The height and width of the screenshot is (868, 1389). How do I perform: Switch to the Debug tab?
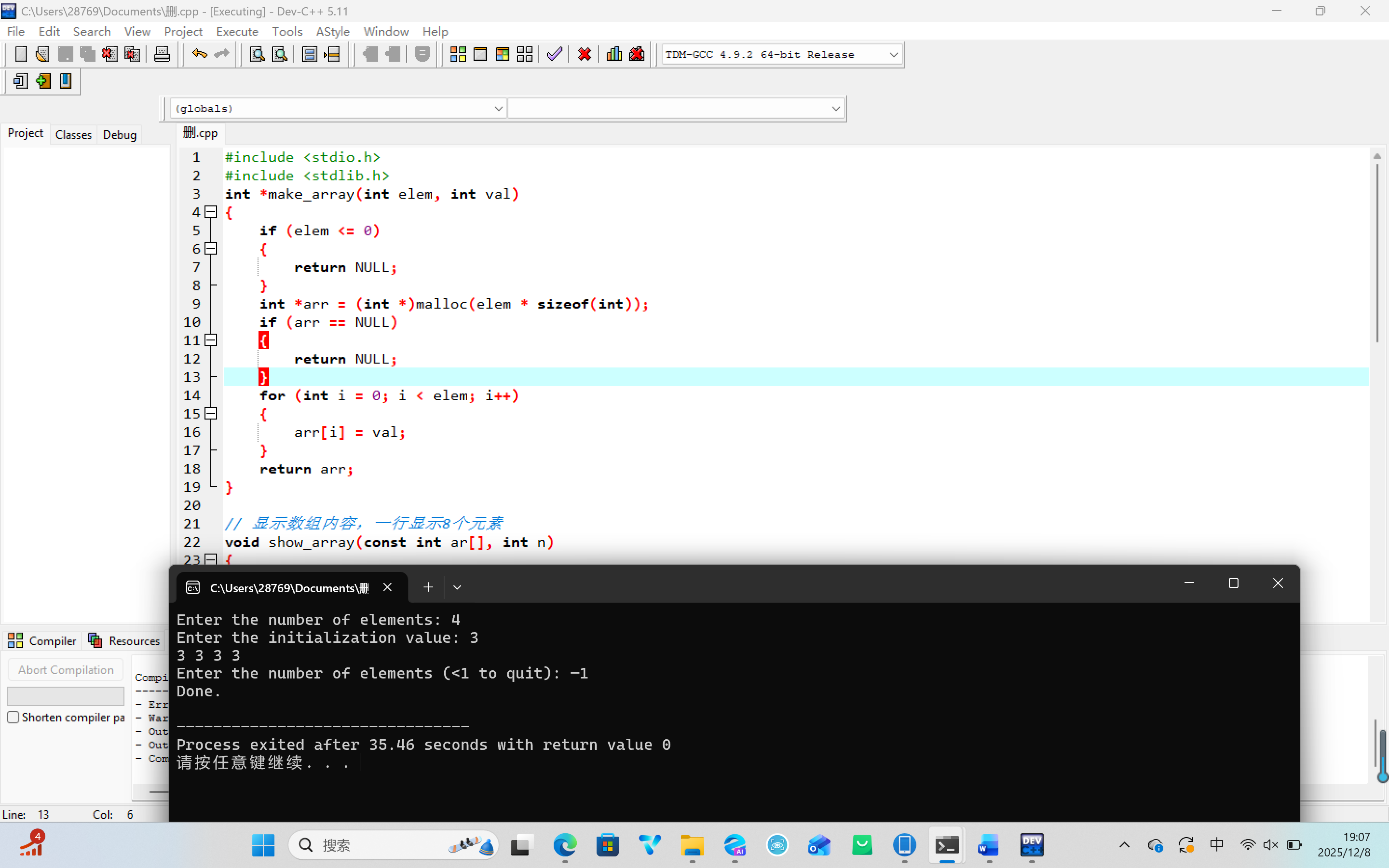(120, 135)
